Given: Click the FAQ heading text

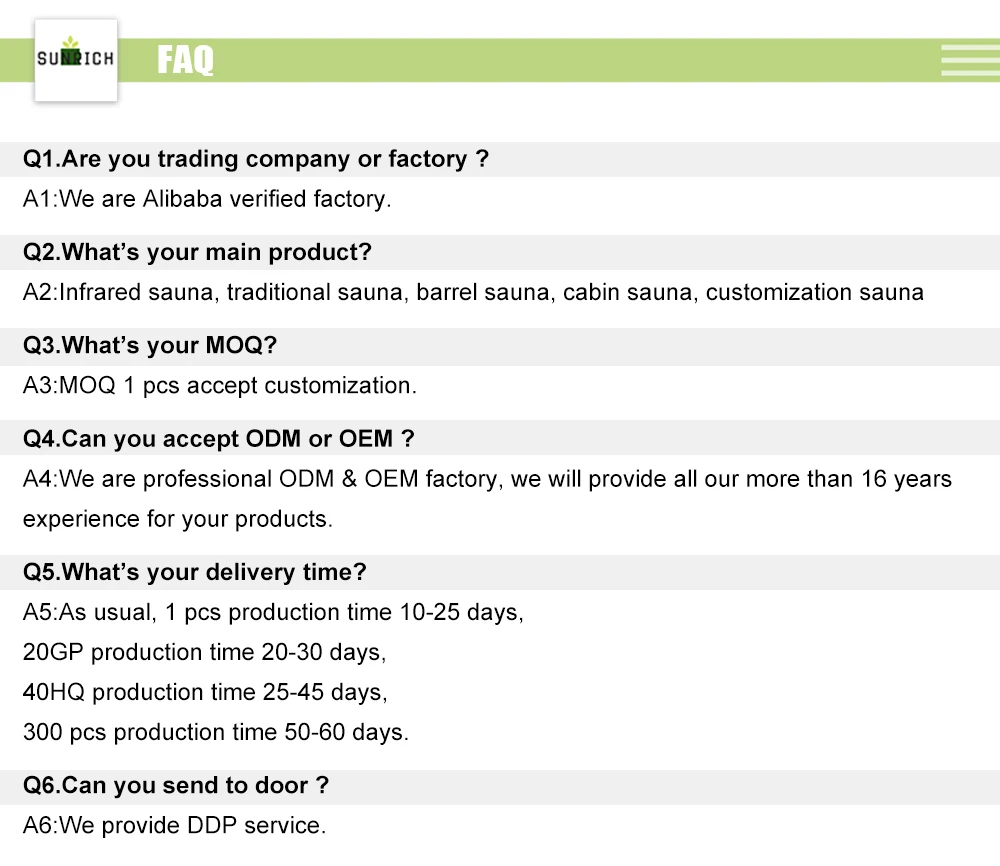Looking at the screenshot, I should click(x=185, y=61).
